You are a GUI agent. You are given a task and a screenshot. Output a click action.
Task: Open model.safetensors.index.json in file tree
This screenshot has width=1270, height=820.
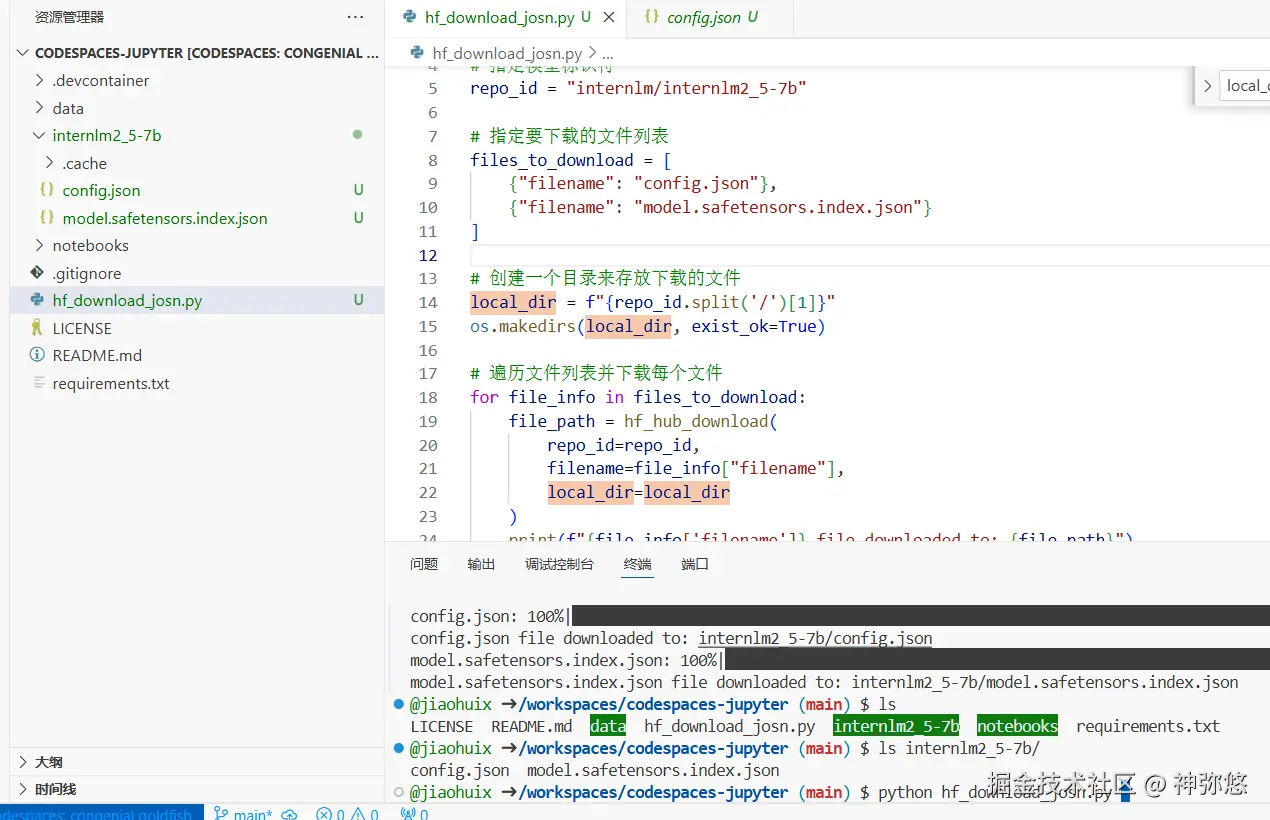click(165, 218)
